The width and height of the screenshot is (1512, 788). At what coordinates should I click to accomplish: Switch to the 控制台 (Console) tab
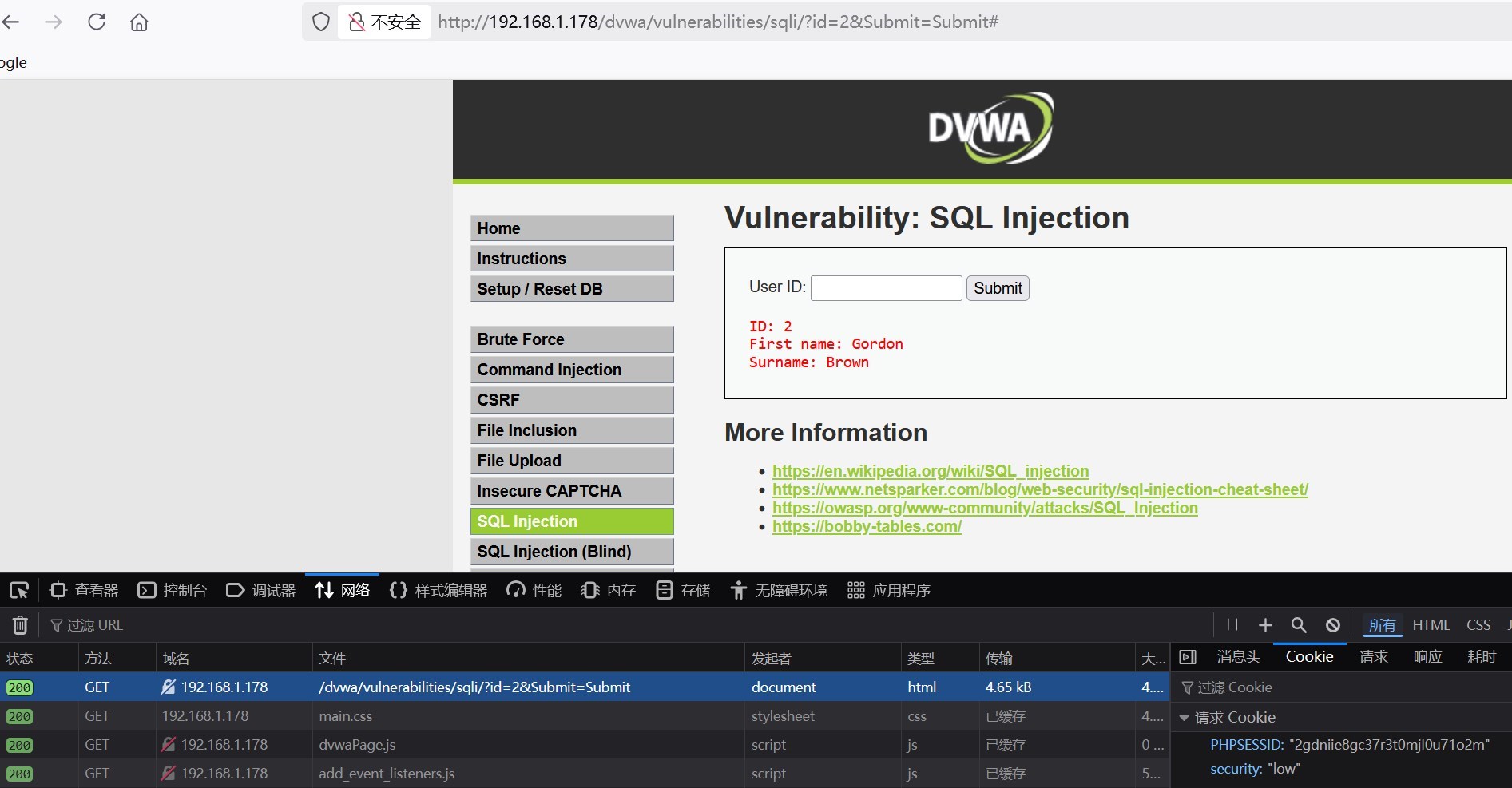pos(173,591)
